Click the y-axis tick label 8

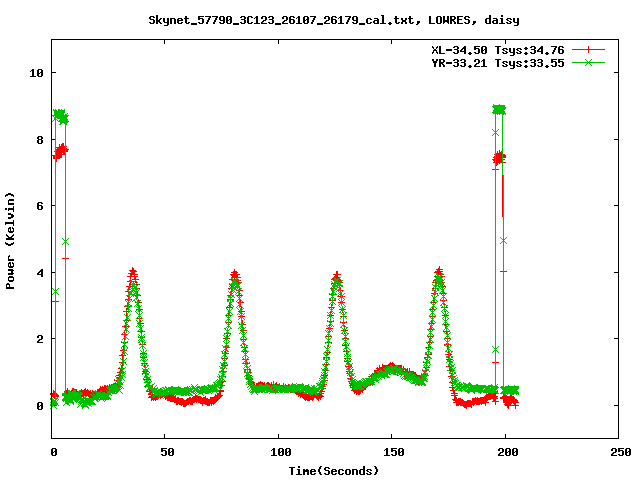coord(40,140)
